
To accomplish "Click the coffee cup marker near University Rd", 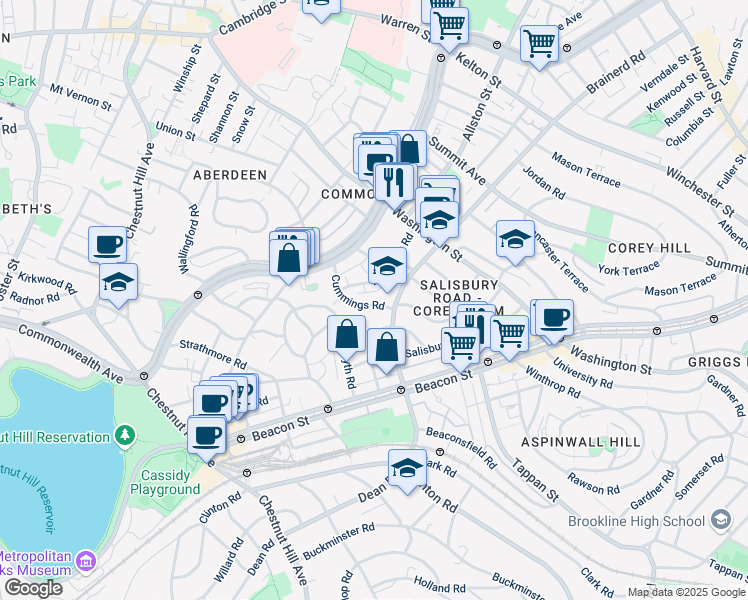I will pyautogui.click(x=554, y=318).
